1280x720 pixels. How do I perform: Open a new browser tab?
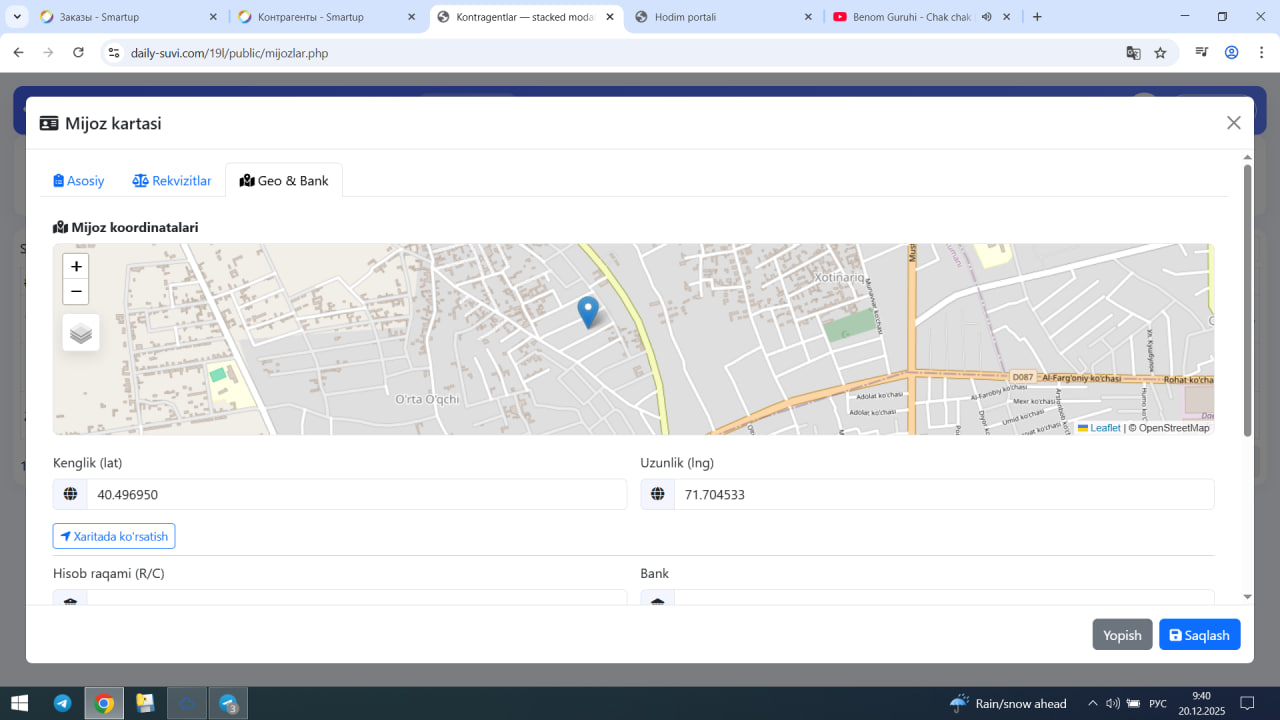click(x=1037, y=17)
